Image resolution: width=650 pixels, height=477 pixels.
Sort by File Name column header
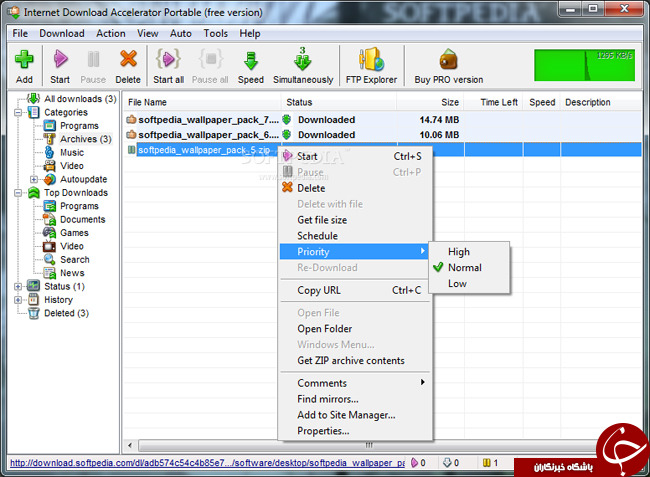[202, 102]
